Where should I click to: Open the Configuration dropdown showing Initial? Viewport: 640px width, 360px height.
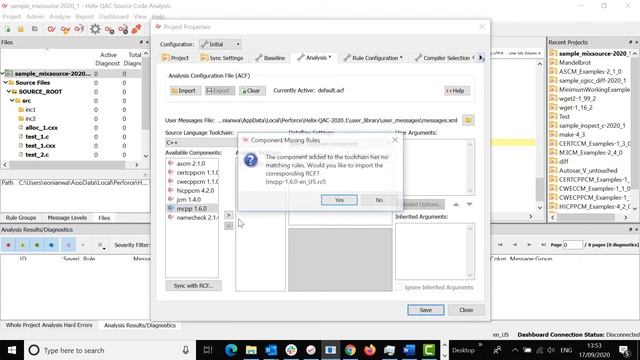[x=220, y=44]
